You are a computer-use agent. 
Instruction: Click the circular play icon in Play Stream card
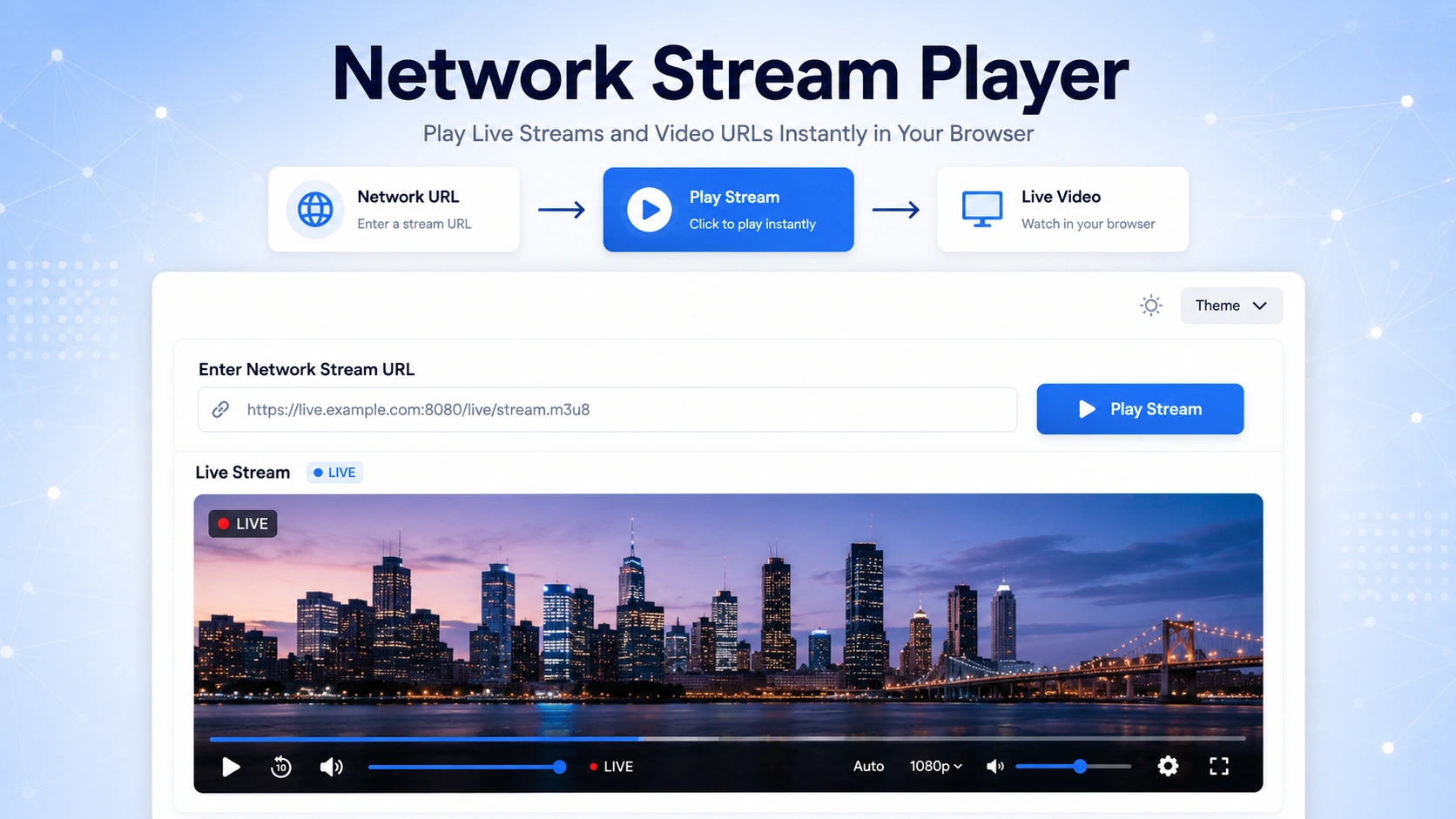tap(650, 210)
